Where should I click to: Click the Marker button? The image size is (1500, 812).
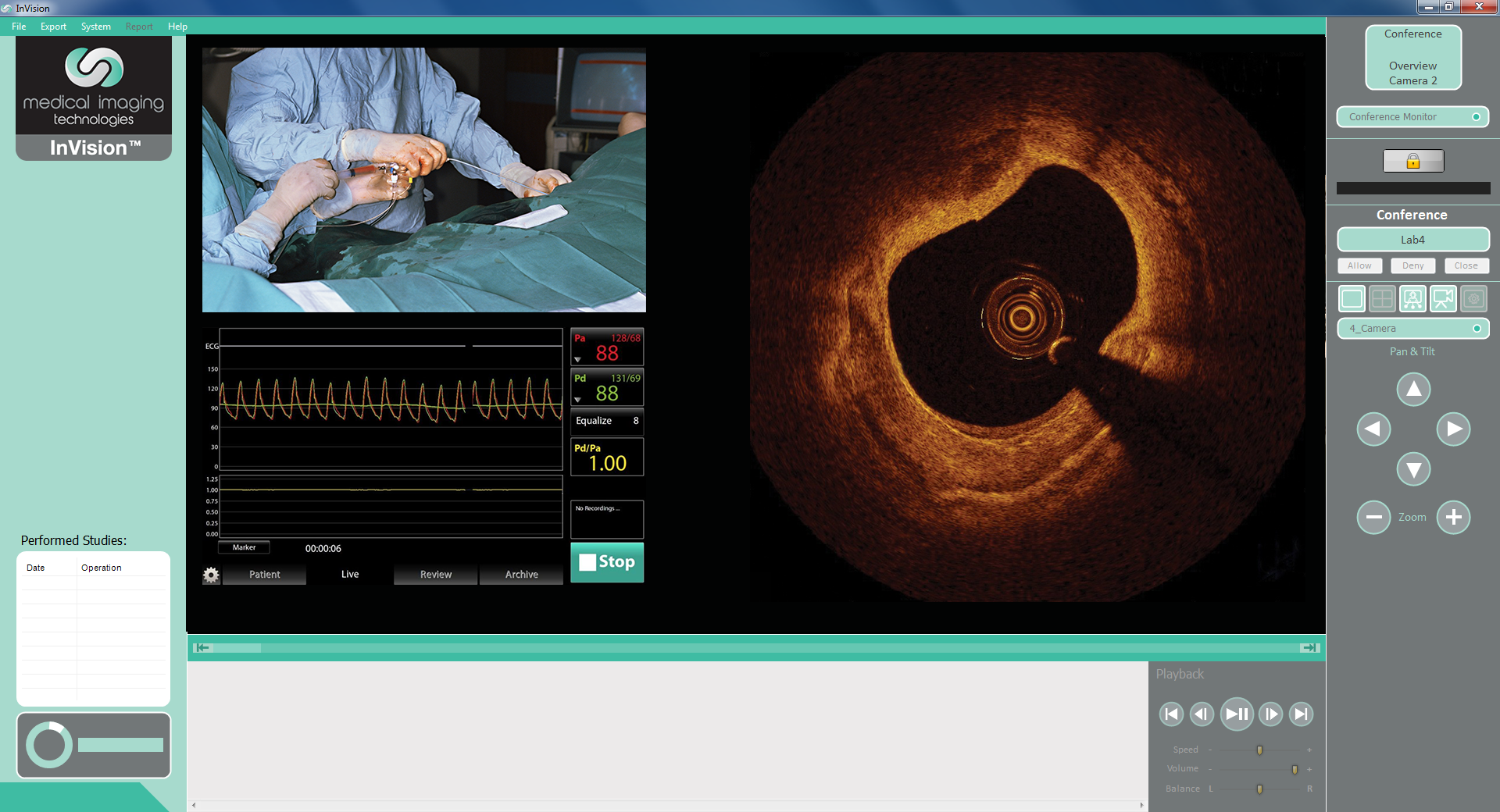coord(244,547)
